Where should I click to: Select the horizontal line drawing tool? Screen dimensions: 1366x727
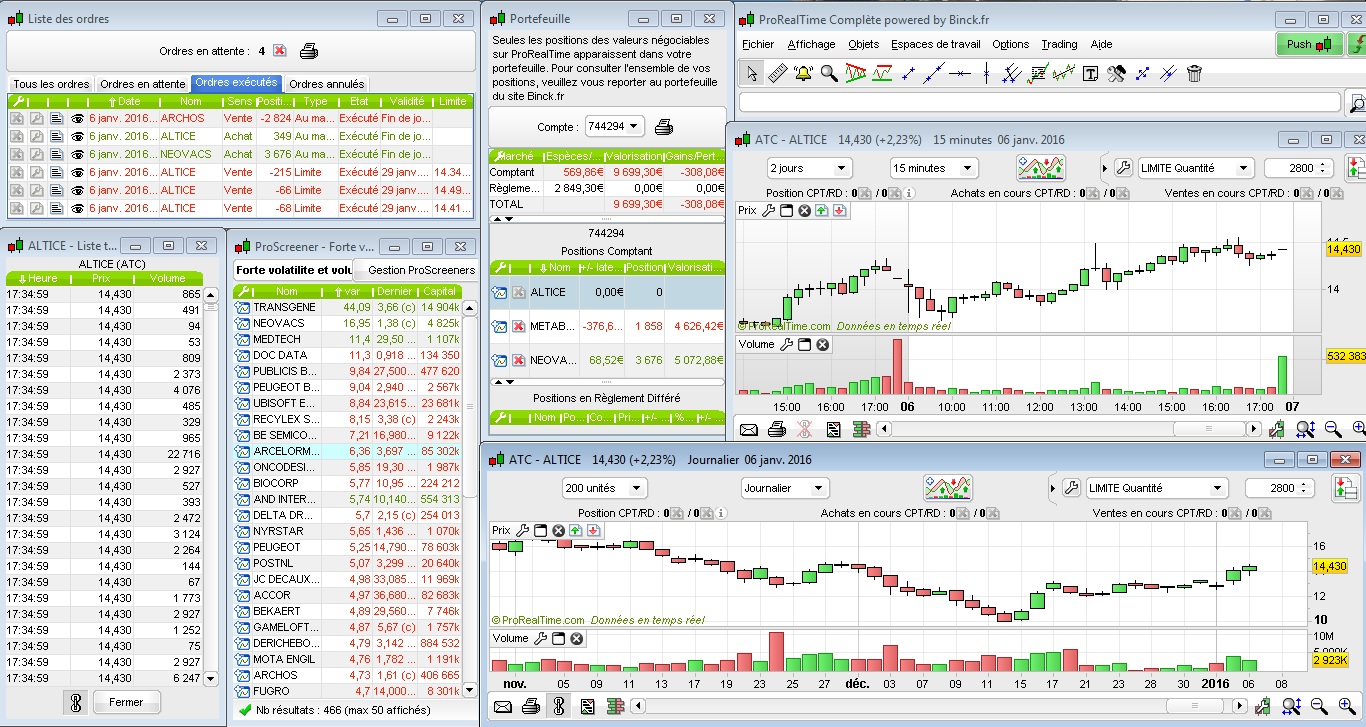coord(960,73)
